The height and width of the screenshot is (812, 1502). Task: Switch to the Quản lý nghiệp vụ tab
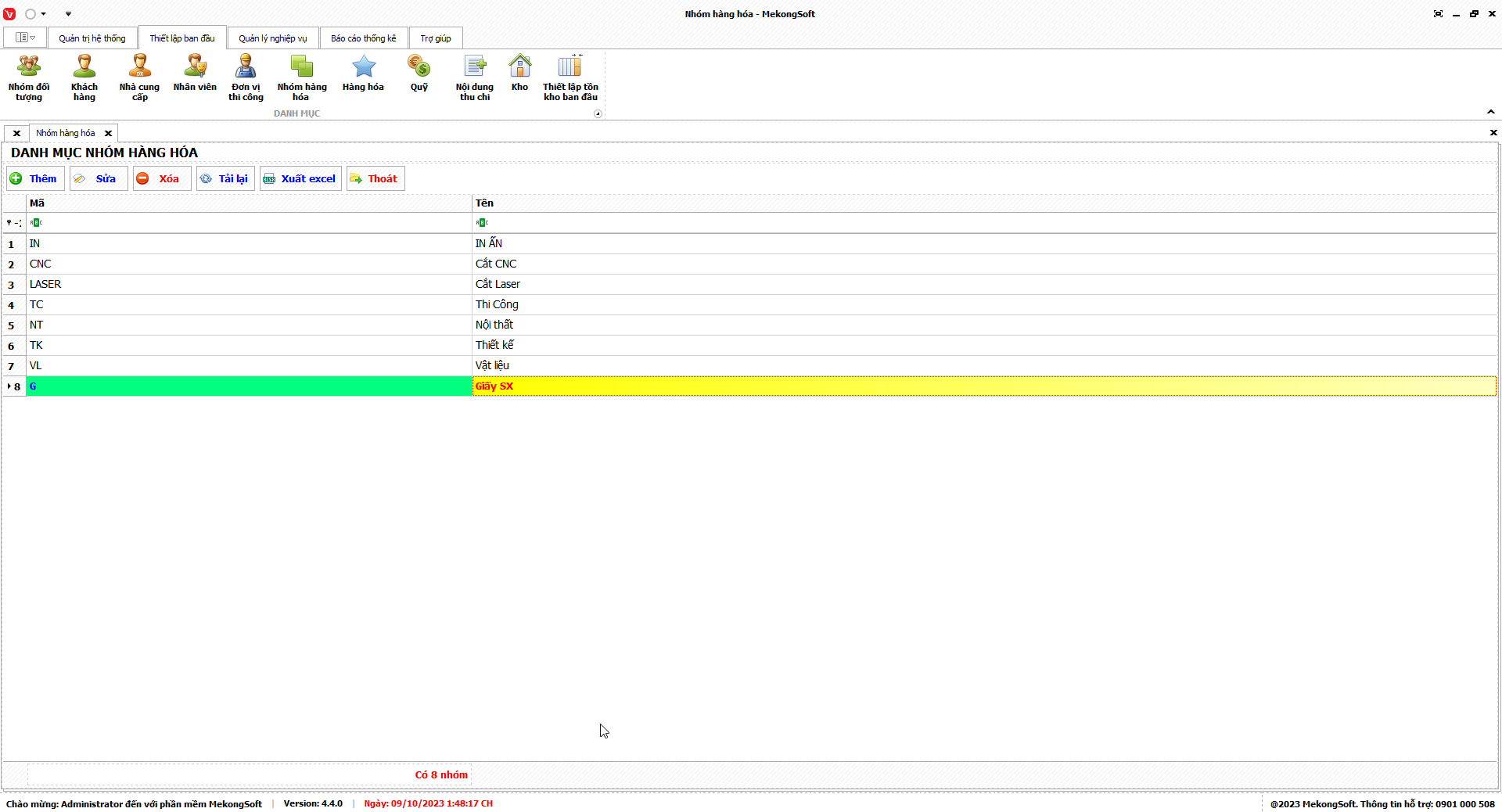point(272,38)
